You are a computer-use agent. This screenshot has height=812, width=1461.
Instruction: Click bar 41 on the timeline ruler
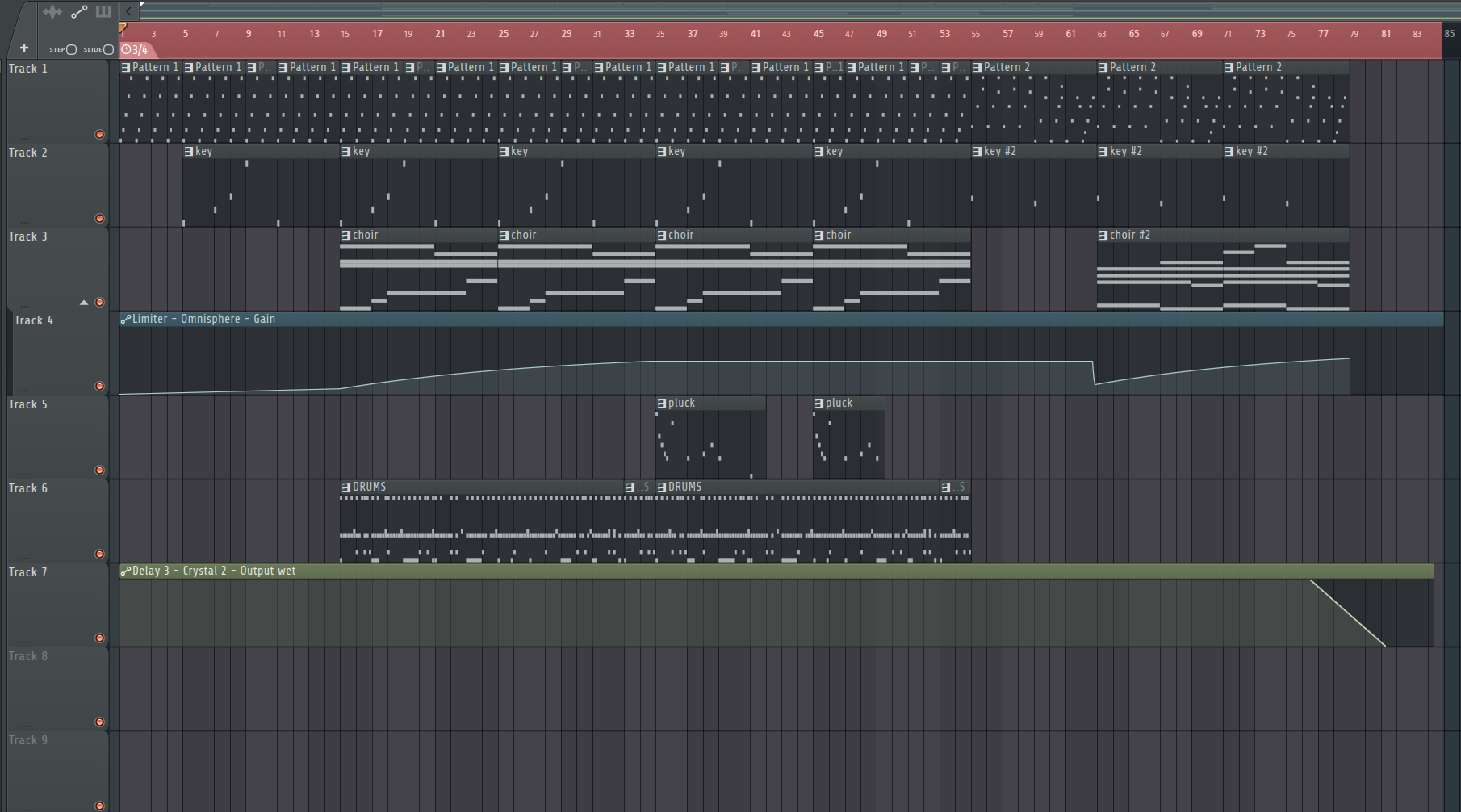pos(755,34)
